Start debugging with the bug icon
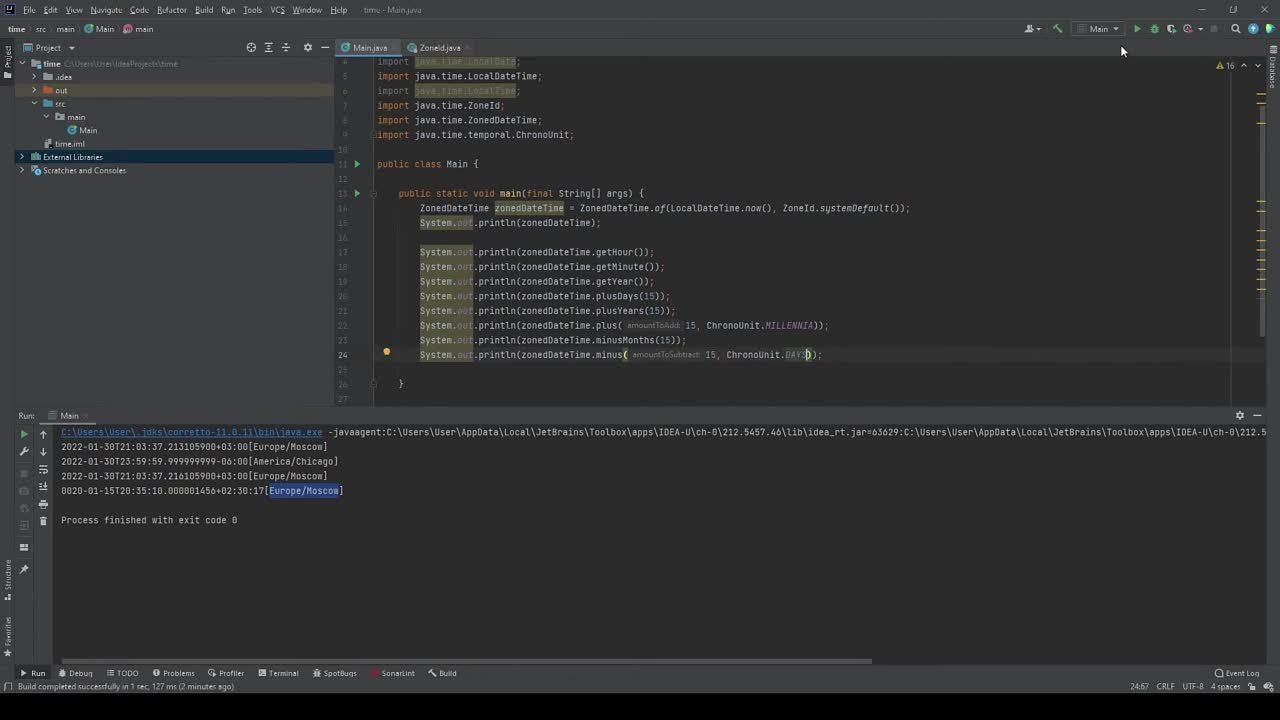 [1154, 29]
